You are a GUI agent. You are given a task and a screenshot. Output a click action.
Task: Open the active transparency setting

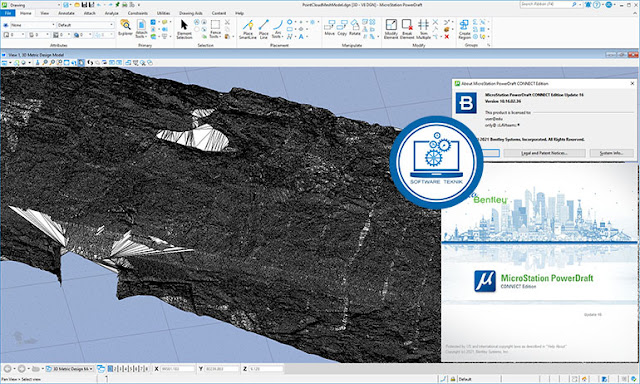point(83,35)
